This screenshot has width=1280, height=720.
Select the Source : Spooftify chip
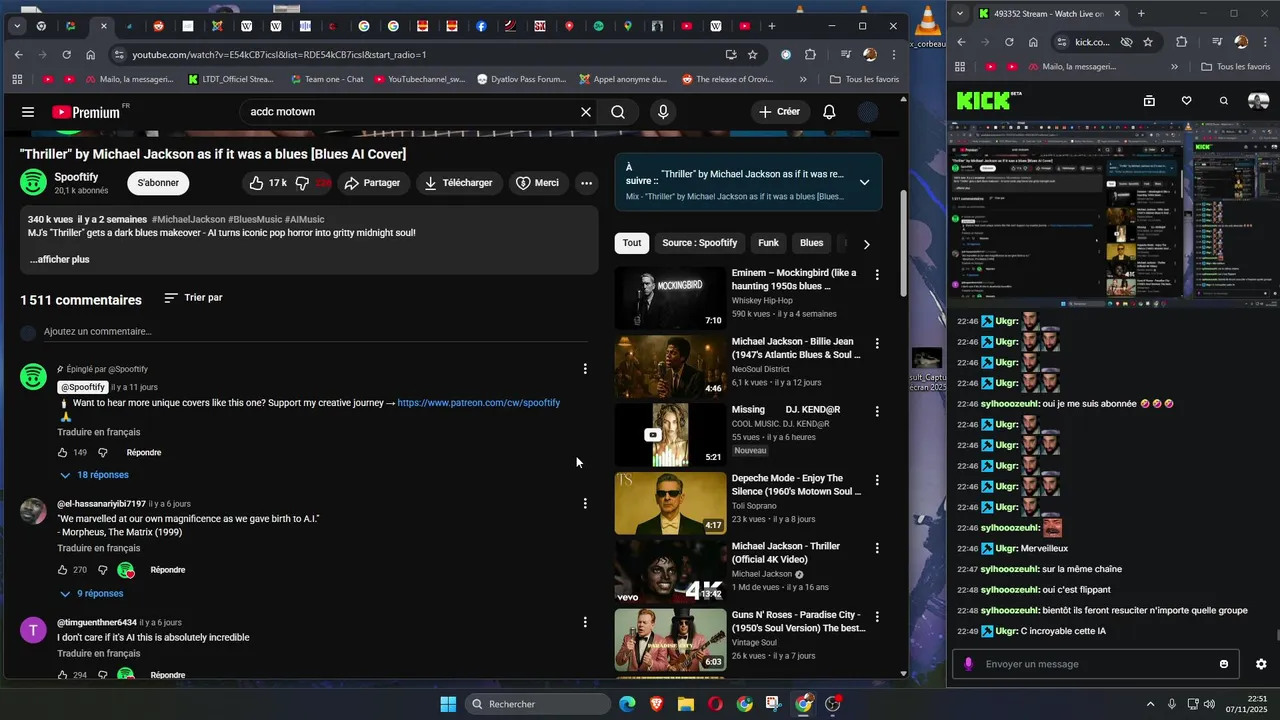[699, 243]
